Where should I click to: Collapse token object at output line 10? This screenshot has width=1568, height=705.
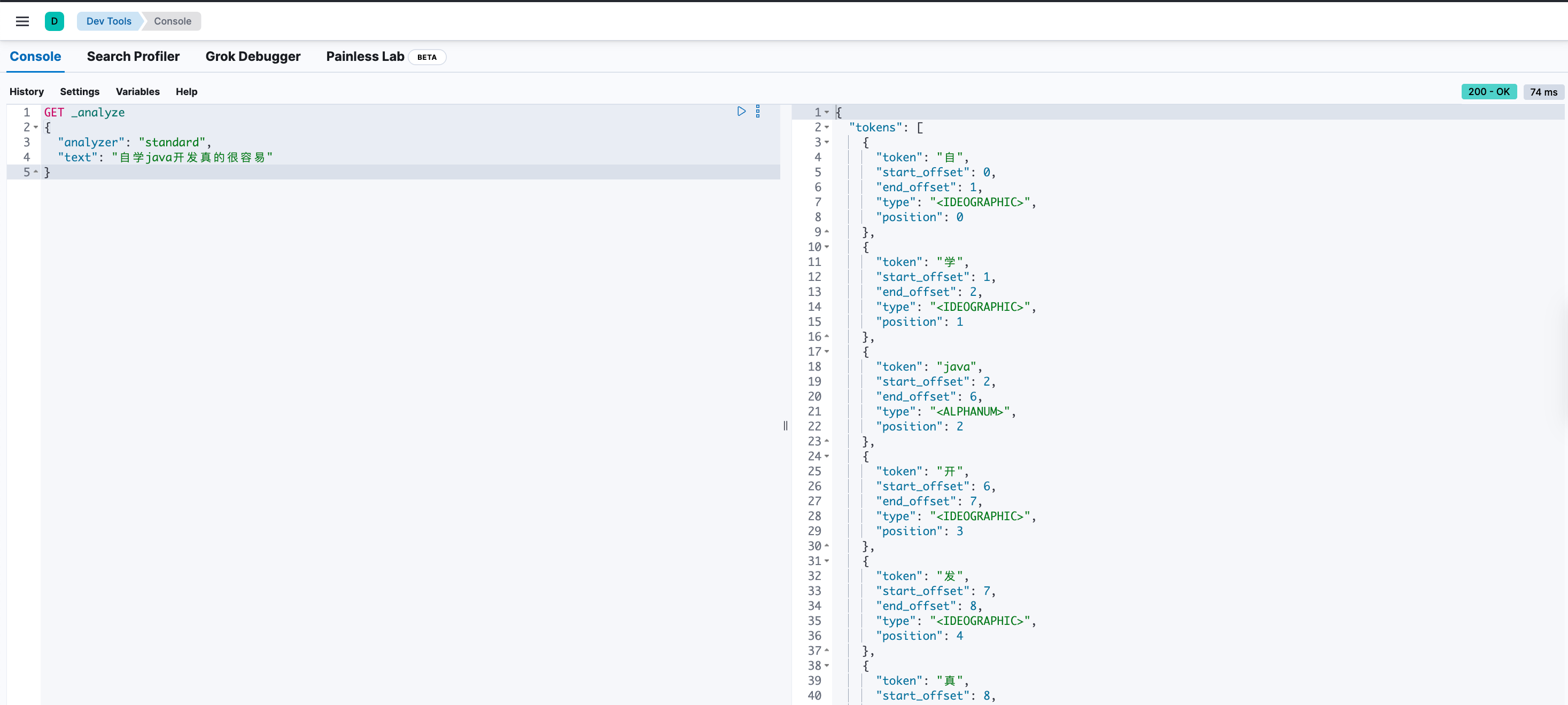(827, 247)
